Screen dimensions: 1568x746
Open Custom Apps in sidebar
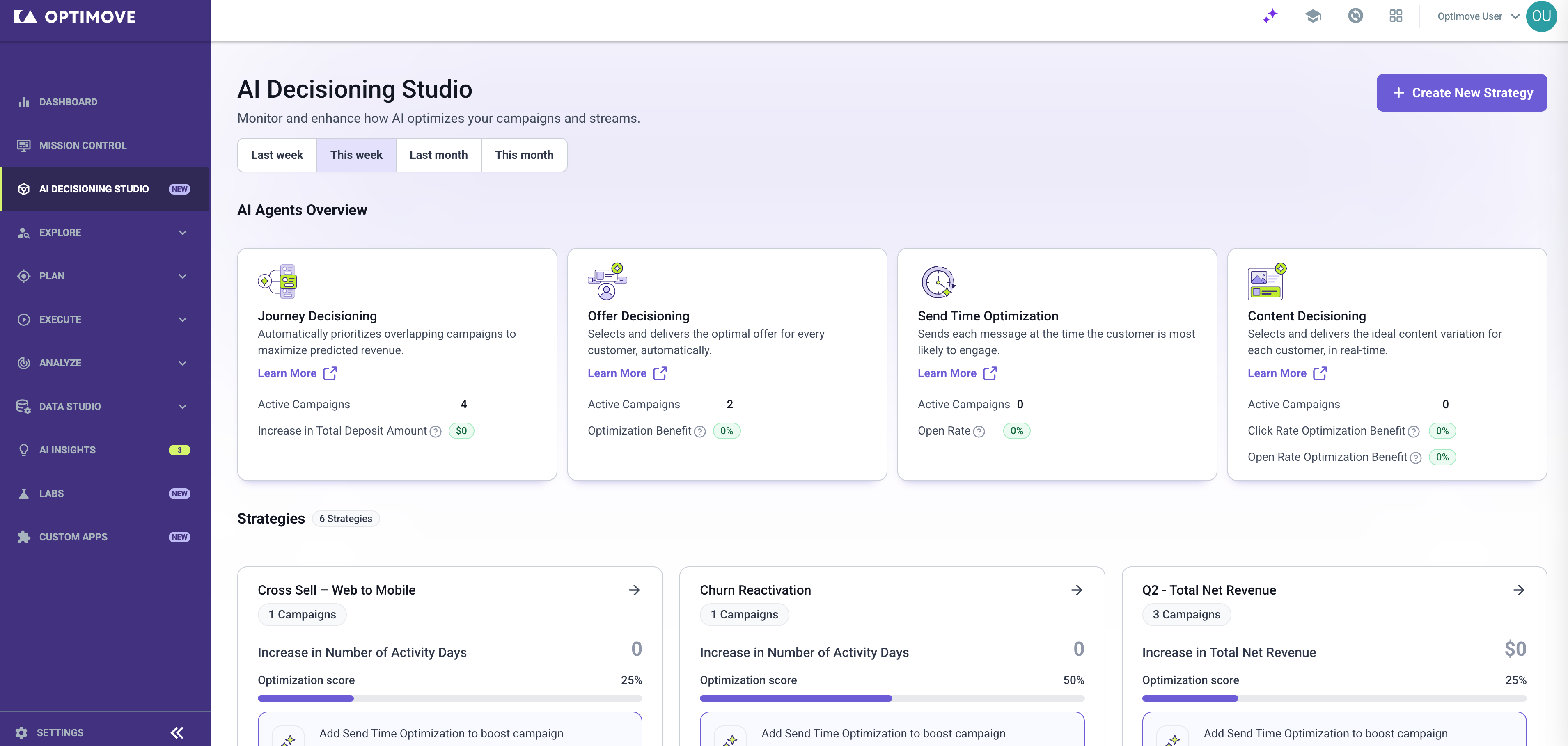coord(105,537)
